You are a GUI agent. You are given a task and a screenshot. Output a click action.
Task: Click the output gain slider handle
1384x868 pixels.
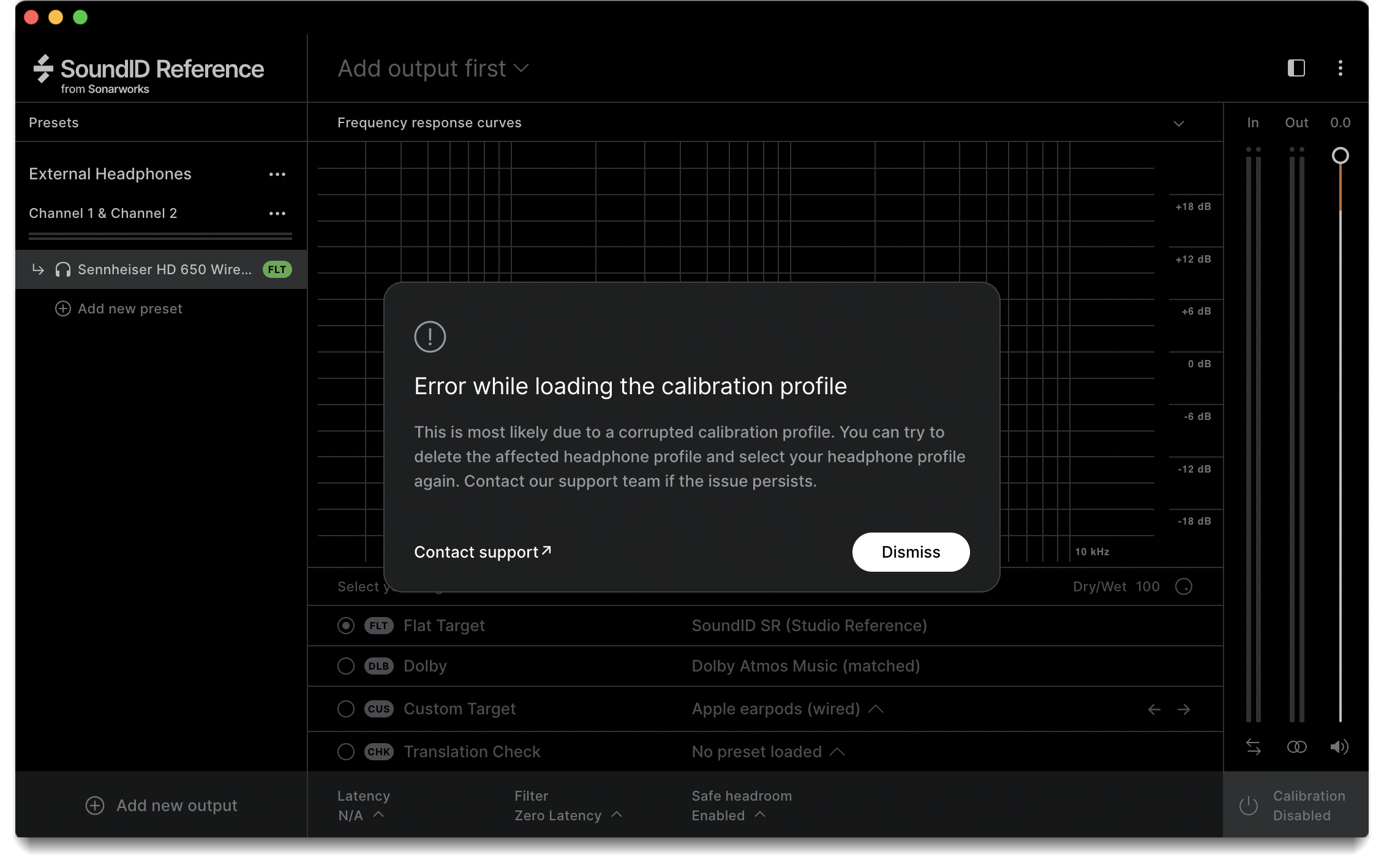pyautogui.click(x=1340, y=155)
